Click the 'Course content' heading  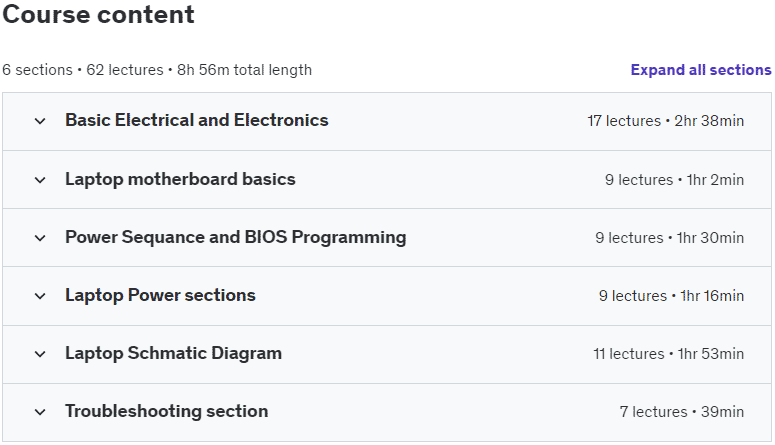[98, 14]
